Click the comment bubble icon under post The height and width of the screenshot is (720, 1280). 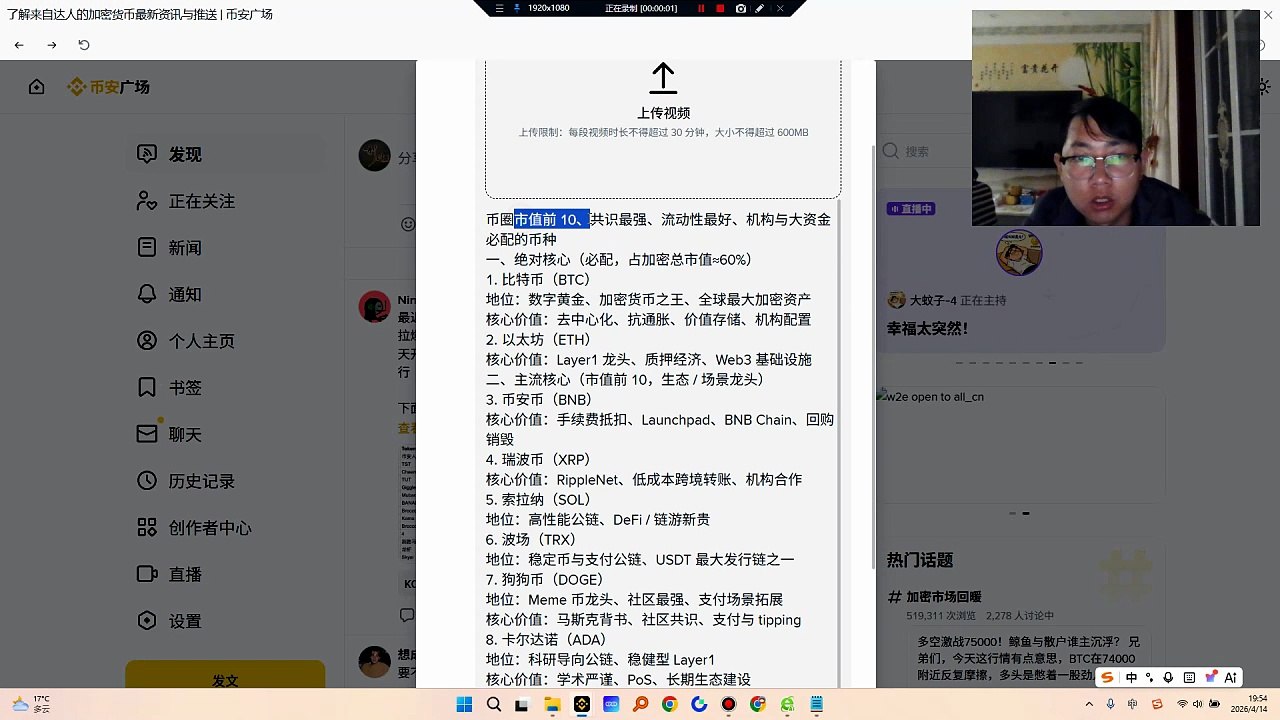point(407,615)
